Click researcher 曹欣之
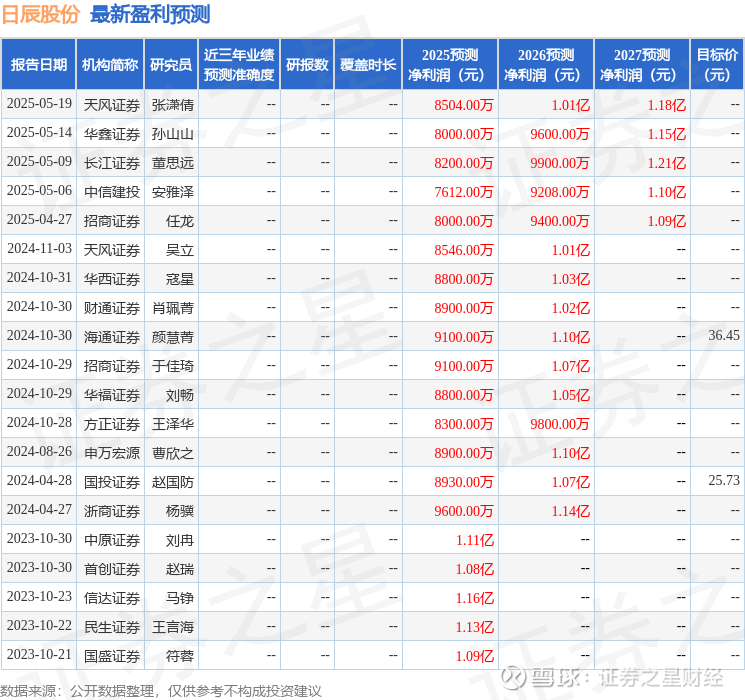This screenshot has width=745, height=700. coord(173,453)
